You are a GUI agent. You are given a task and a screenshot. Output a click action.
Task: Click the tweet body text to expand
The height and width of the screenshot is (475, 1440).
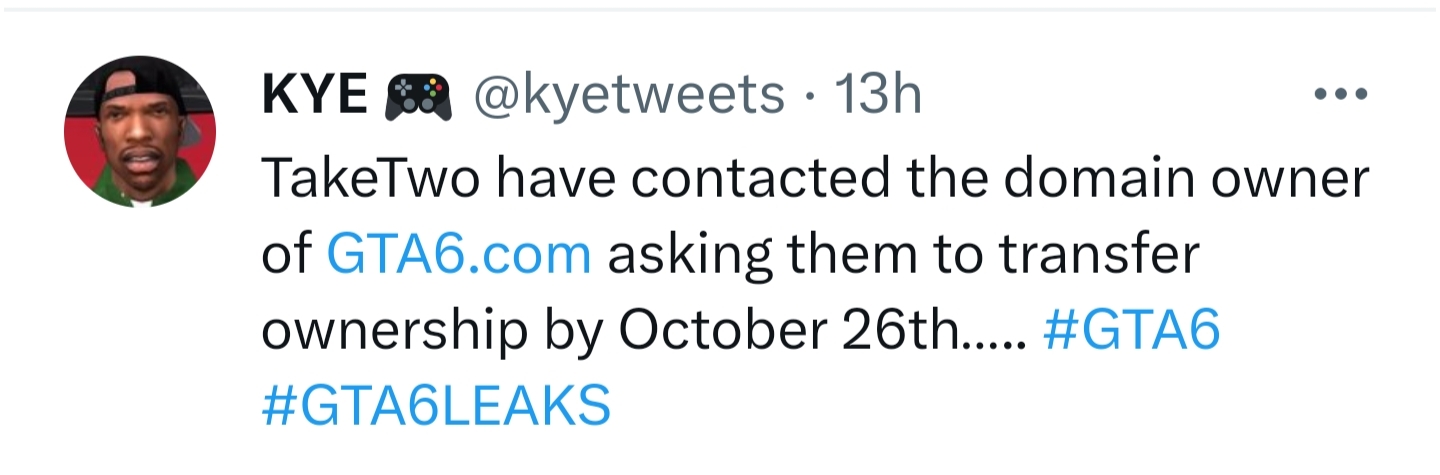point(815,292)
